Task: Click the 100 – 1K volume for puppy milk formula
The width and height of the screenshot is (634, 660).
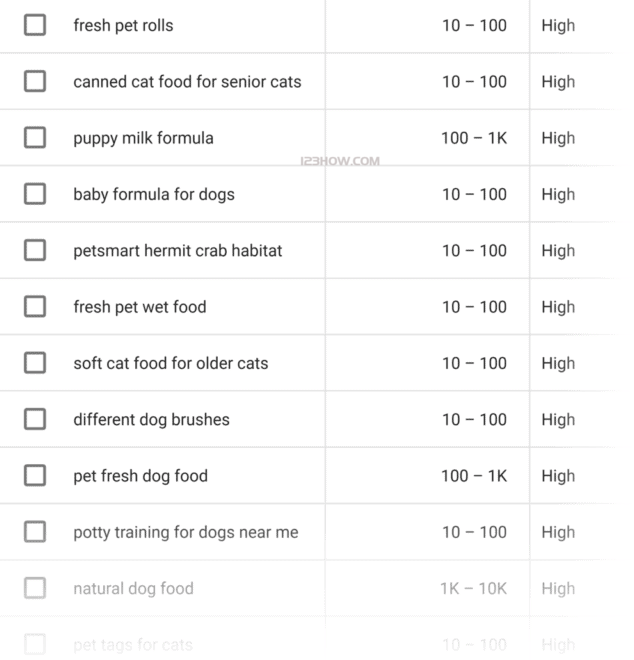Action: pos(473,138)
